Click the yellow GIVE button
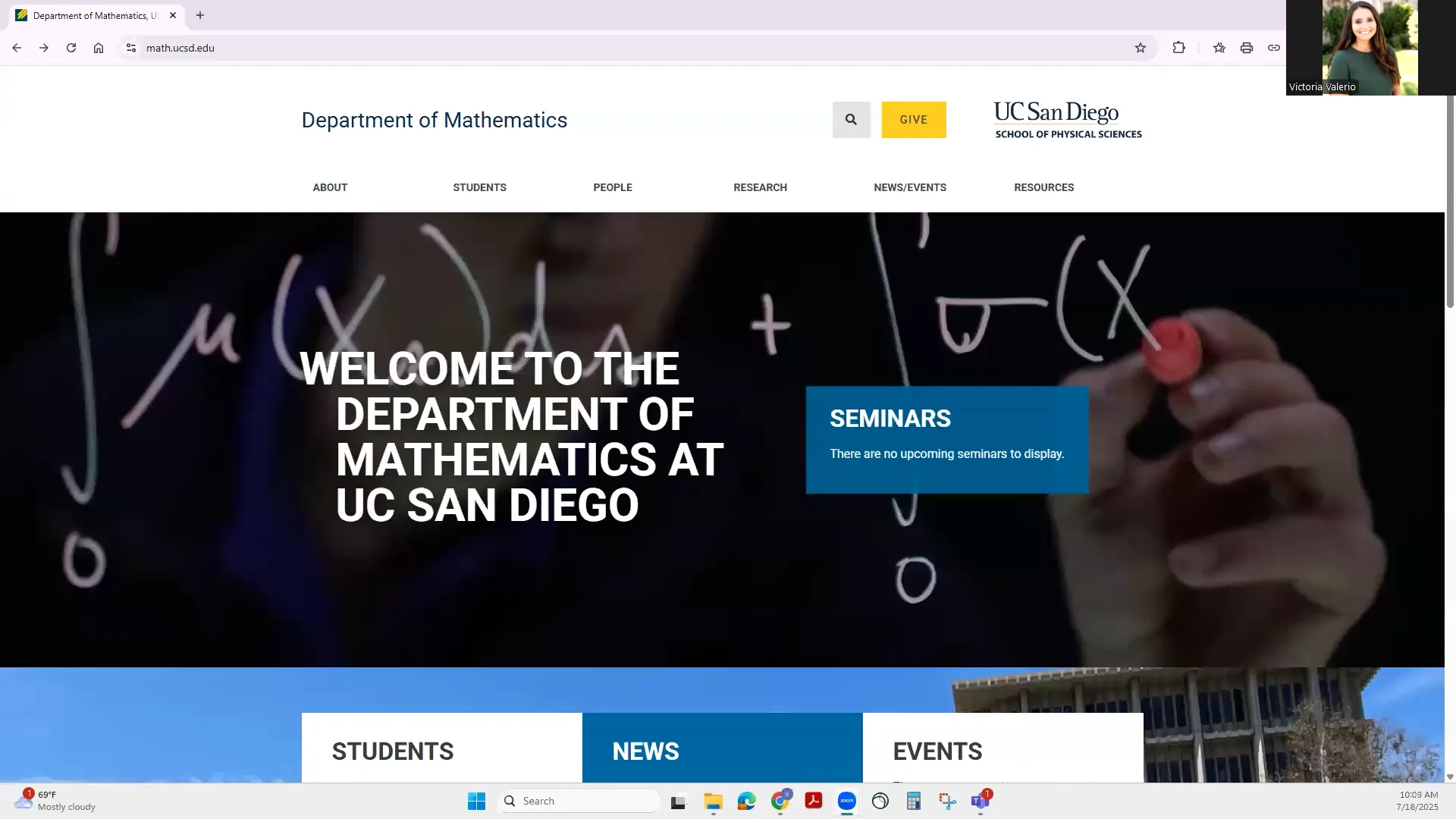 [913, 120]
